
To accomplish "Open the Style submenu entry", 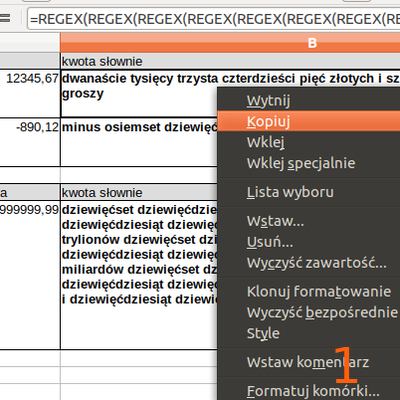I will pyautogui.click(x=309, y=333).
